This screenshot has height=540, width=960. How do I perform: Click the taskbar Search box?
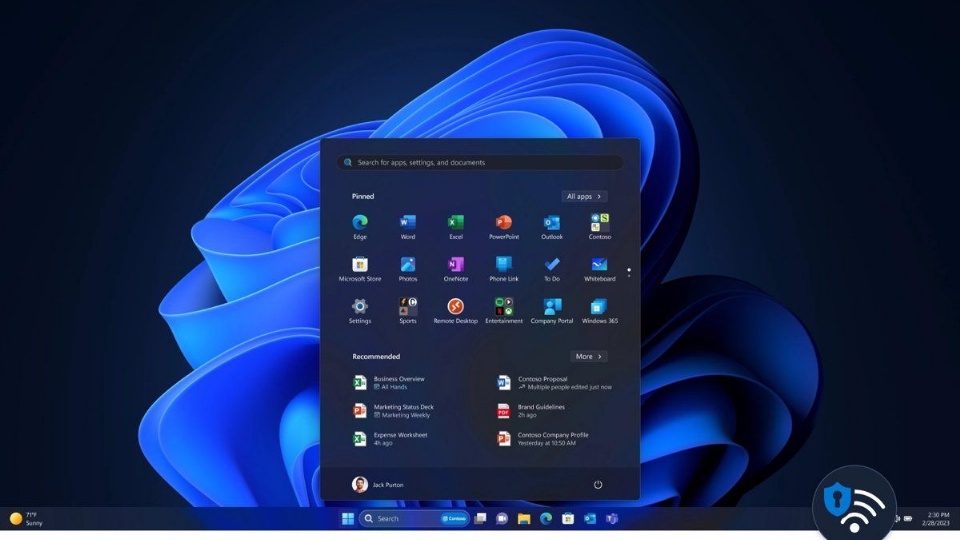pyautogui.click(x=414, y=519)
